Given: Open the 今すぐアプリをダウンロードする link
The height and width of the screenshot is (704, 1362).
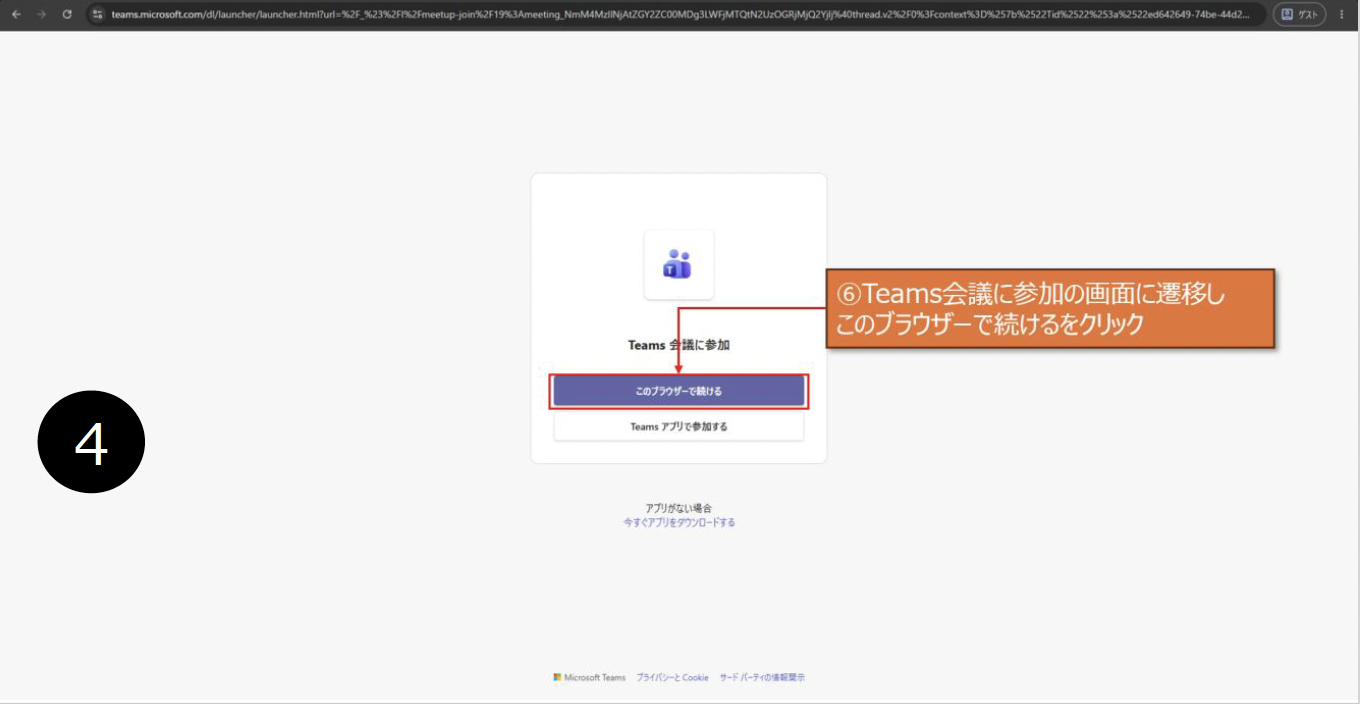Looking at the screenshot, I should (x=679, y=522).
